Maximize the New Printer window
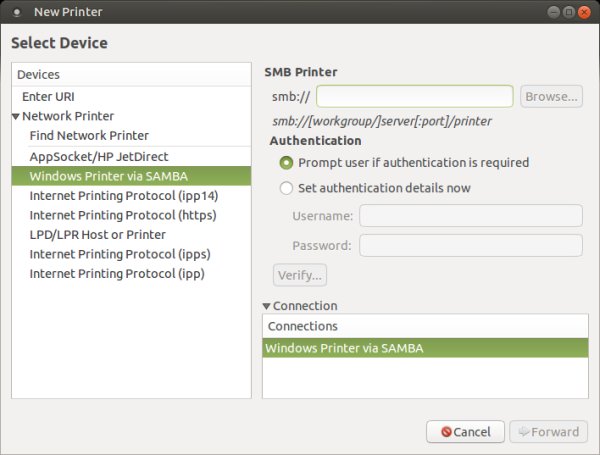 [x=569, y=12]
